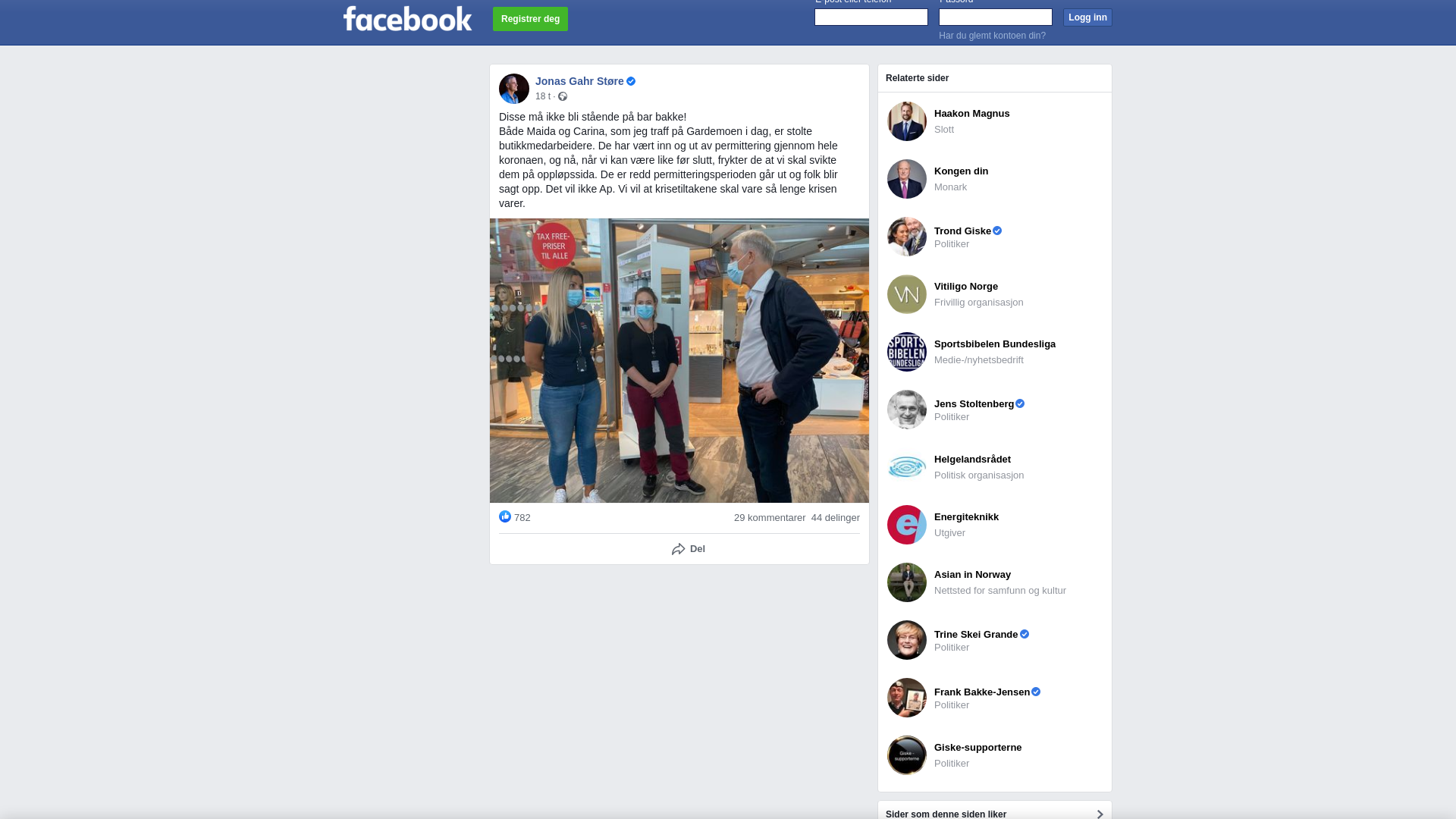Open the 44 delinger link
This screenshot has width=1456, height=819.
click(x=836, y=518)
